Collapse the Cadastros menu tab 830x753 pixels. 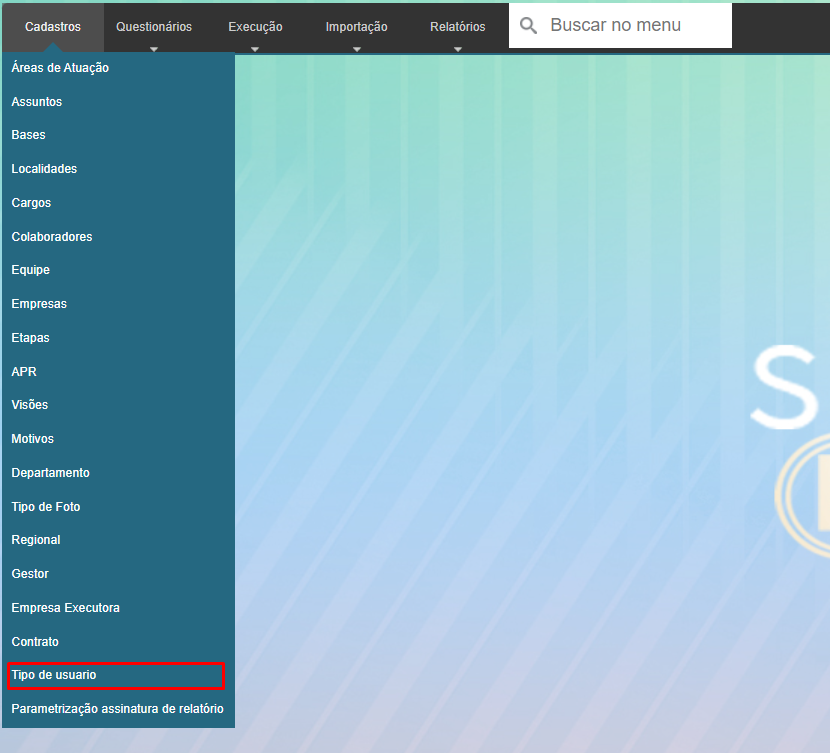53,27
